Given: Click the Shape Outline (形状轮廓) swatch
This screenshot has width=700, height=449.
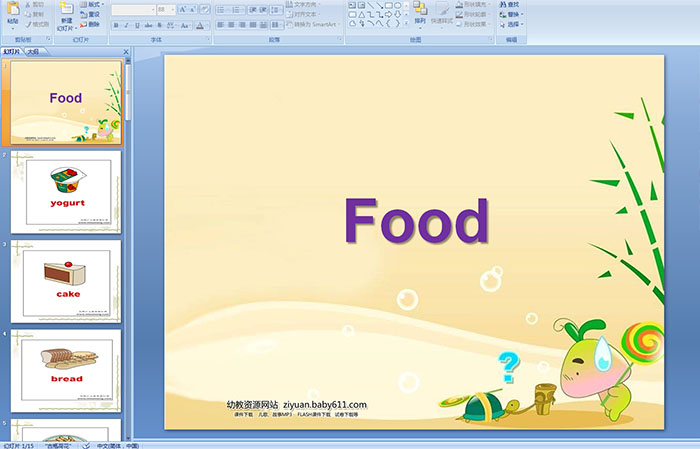Looking at the screenshot, I should pos(459,14).
